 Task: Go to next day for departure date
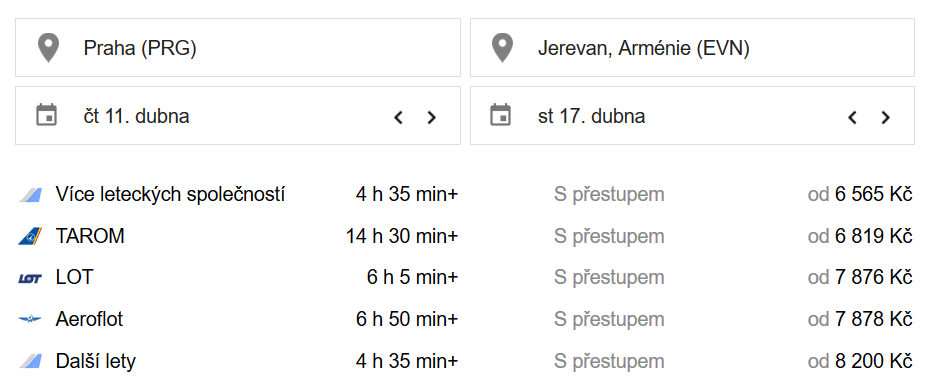pos(431,117)
